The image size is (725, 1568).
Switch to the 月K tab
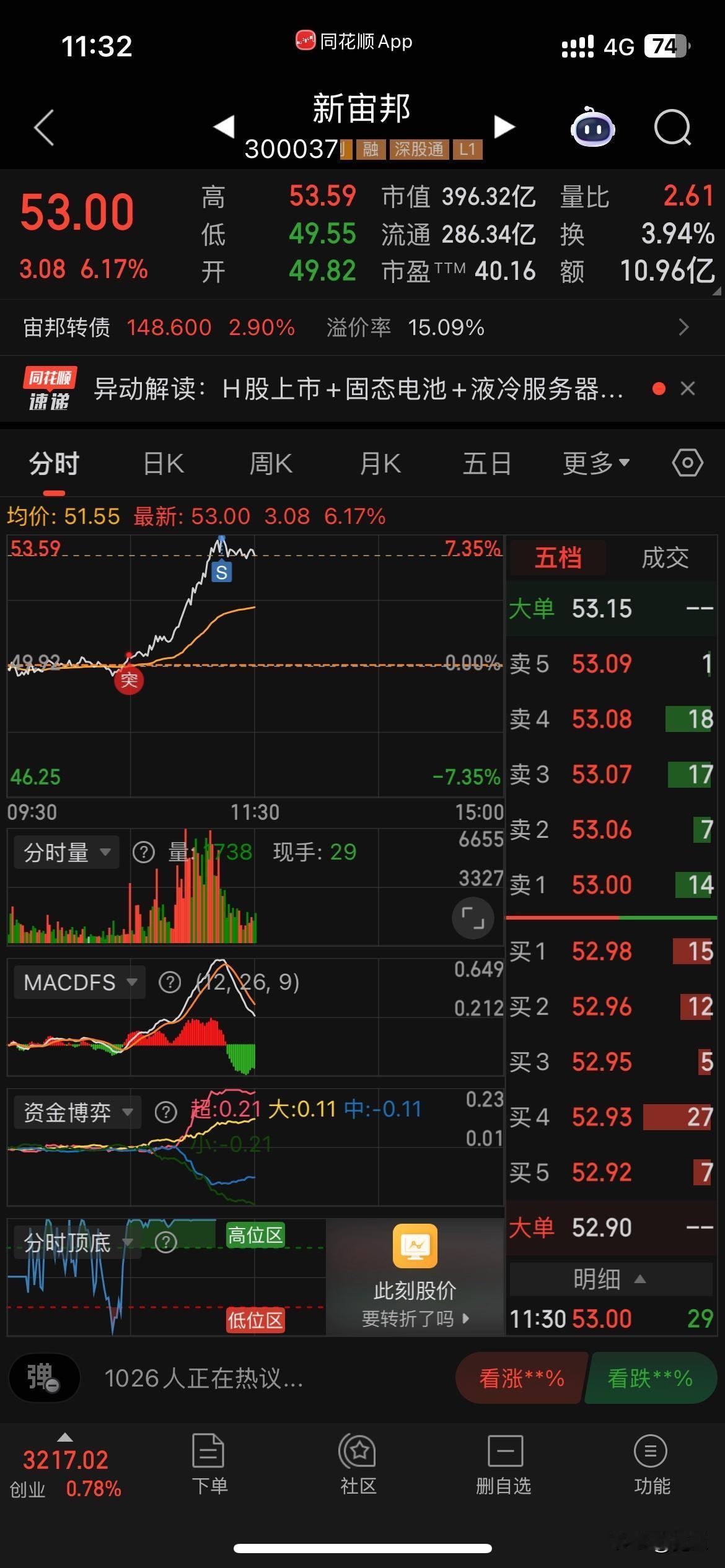tap(380, 463)
